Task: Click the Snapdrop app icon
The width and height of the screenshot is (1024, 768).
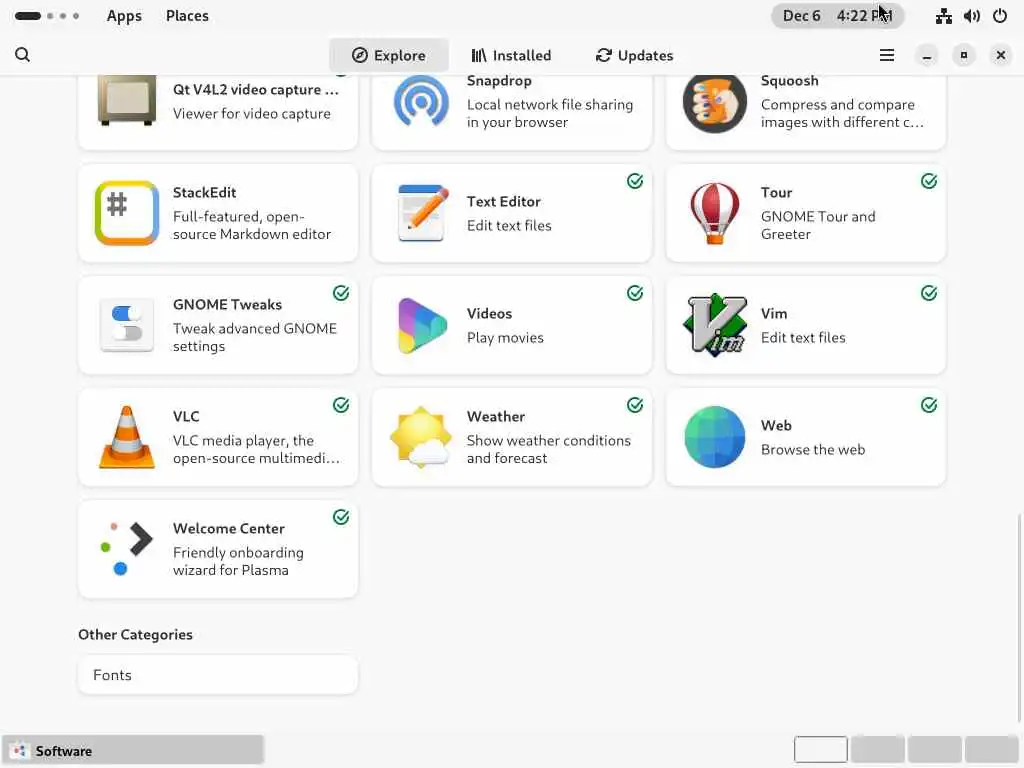Action: [421, 101]
